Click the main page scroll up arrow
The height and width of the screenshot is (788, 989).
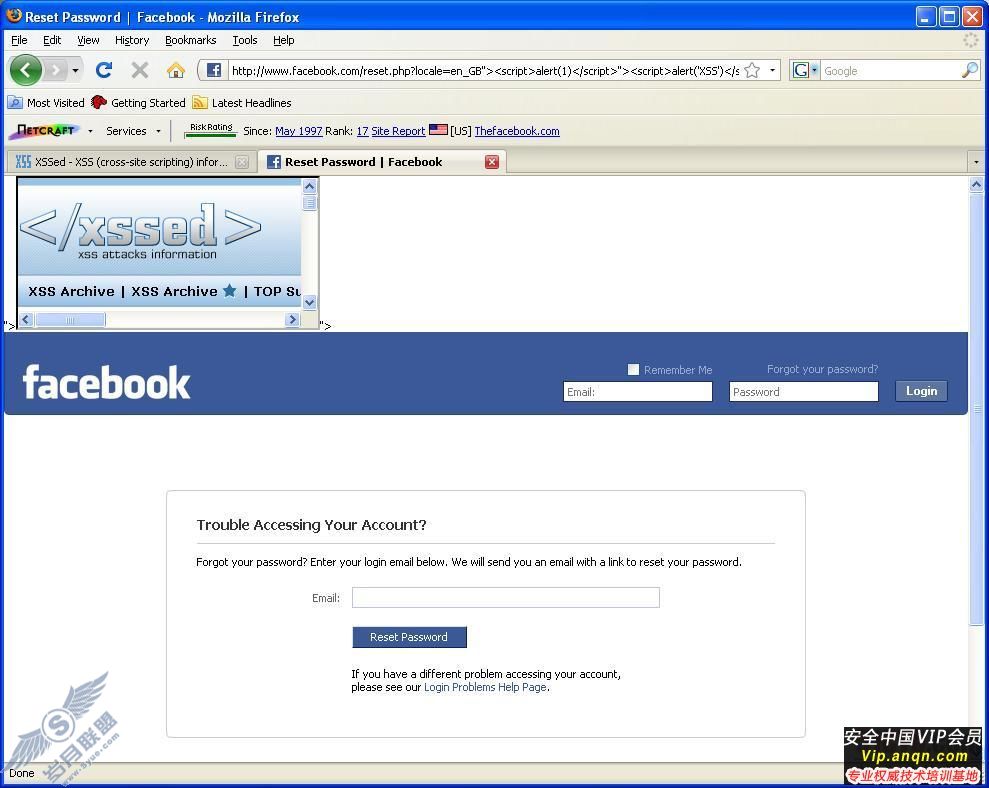[976, 185]
